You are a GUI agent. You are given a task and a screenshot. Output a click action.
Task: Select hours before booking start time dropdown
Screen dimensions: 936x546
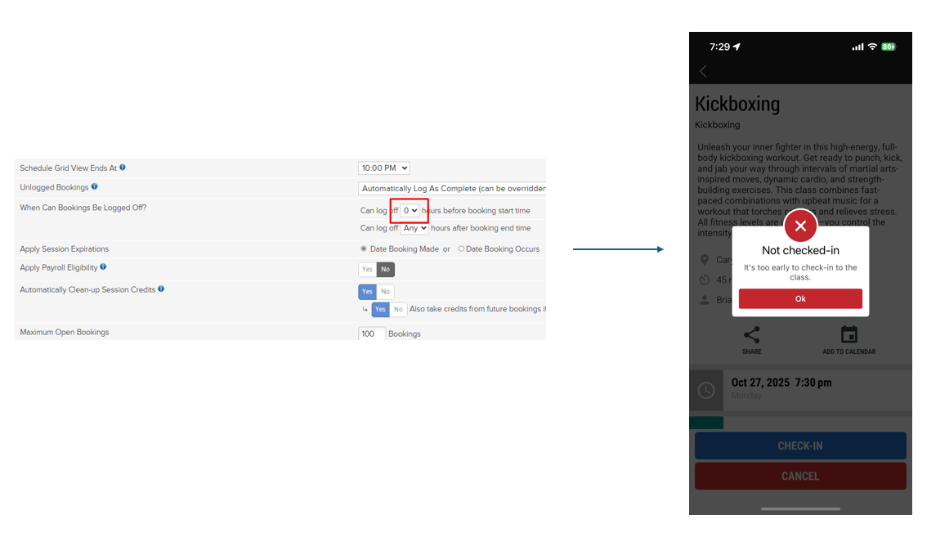click(x=410, y=211)
